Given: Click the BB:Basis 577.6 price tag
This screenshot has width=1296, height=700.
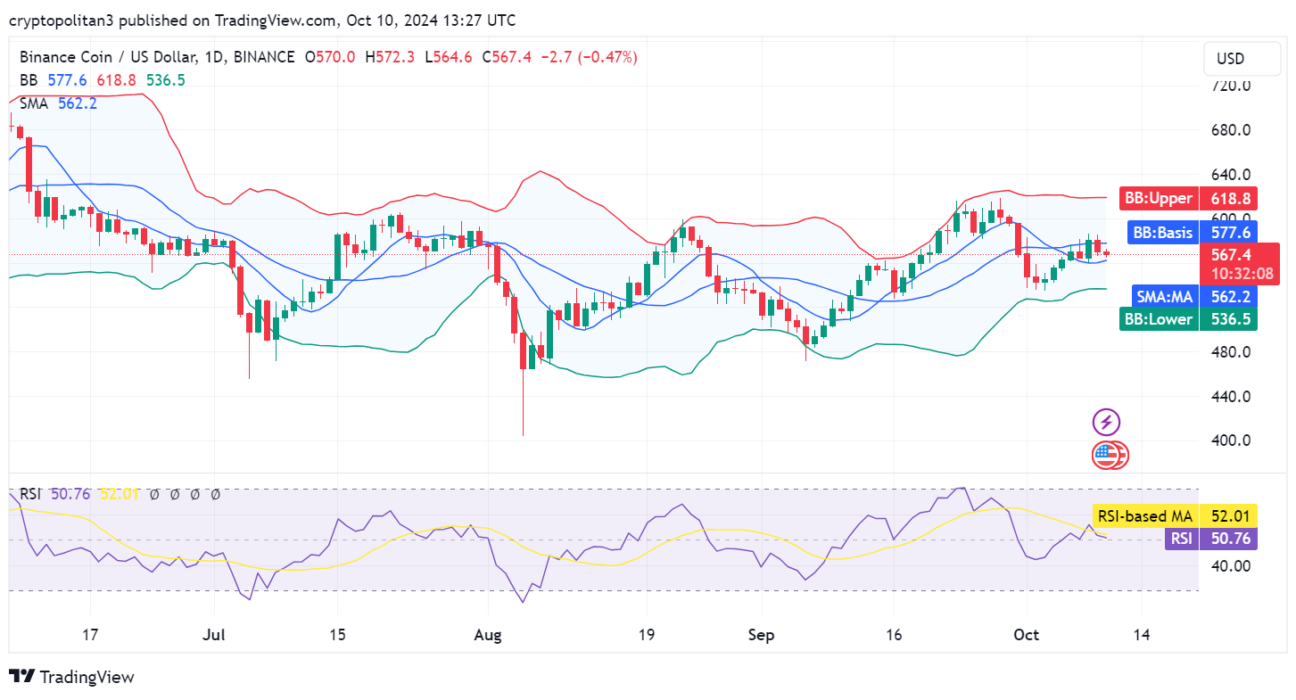Looking at the screenshot, I should pyautogui.click(x=1191, y=233).
